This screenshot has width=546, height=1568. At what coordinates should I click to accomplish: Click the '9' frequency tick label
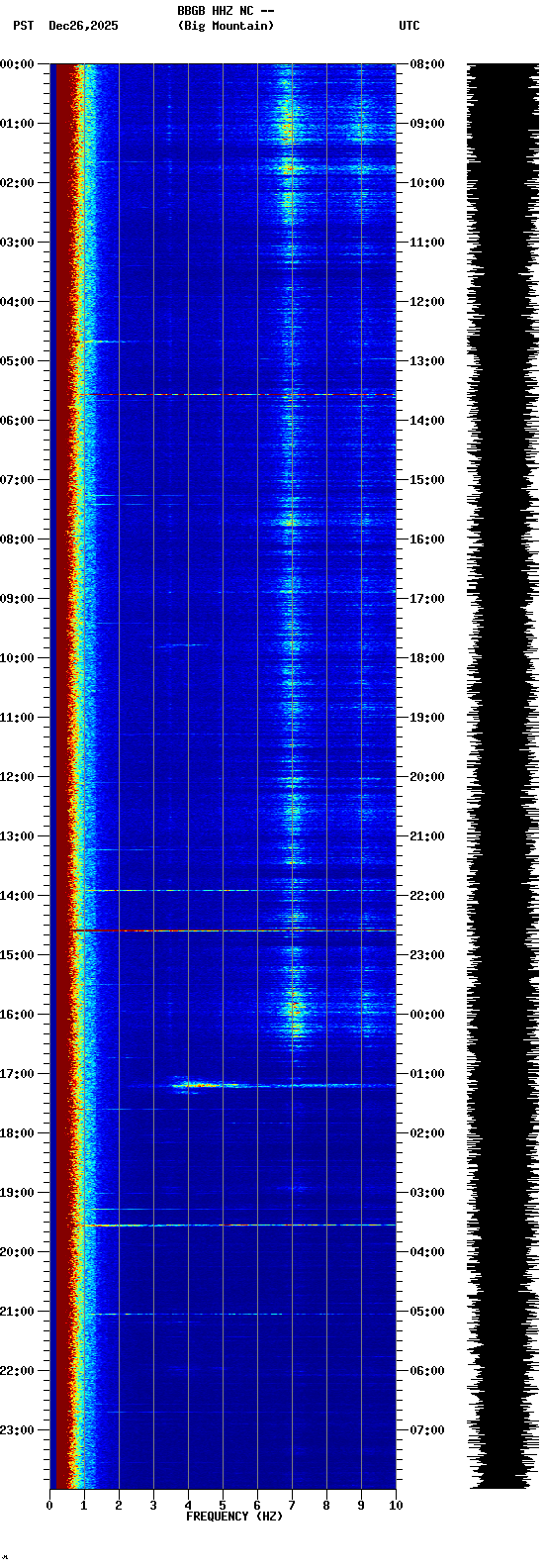pyautogui.click(x=361, y=1506)
